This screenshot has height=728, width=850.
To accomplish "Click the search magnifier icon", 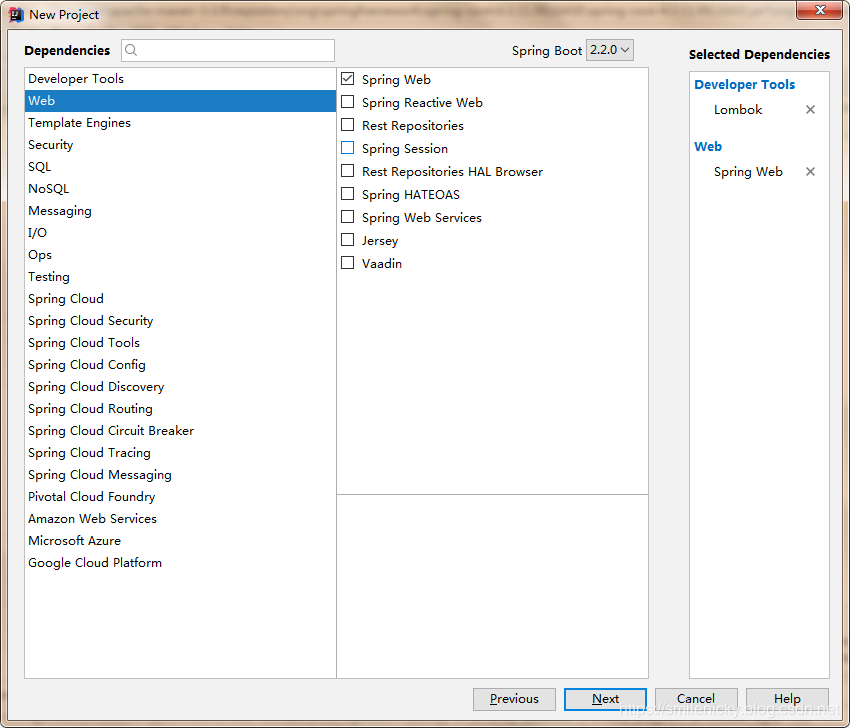I will pos(131,50).
